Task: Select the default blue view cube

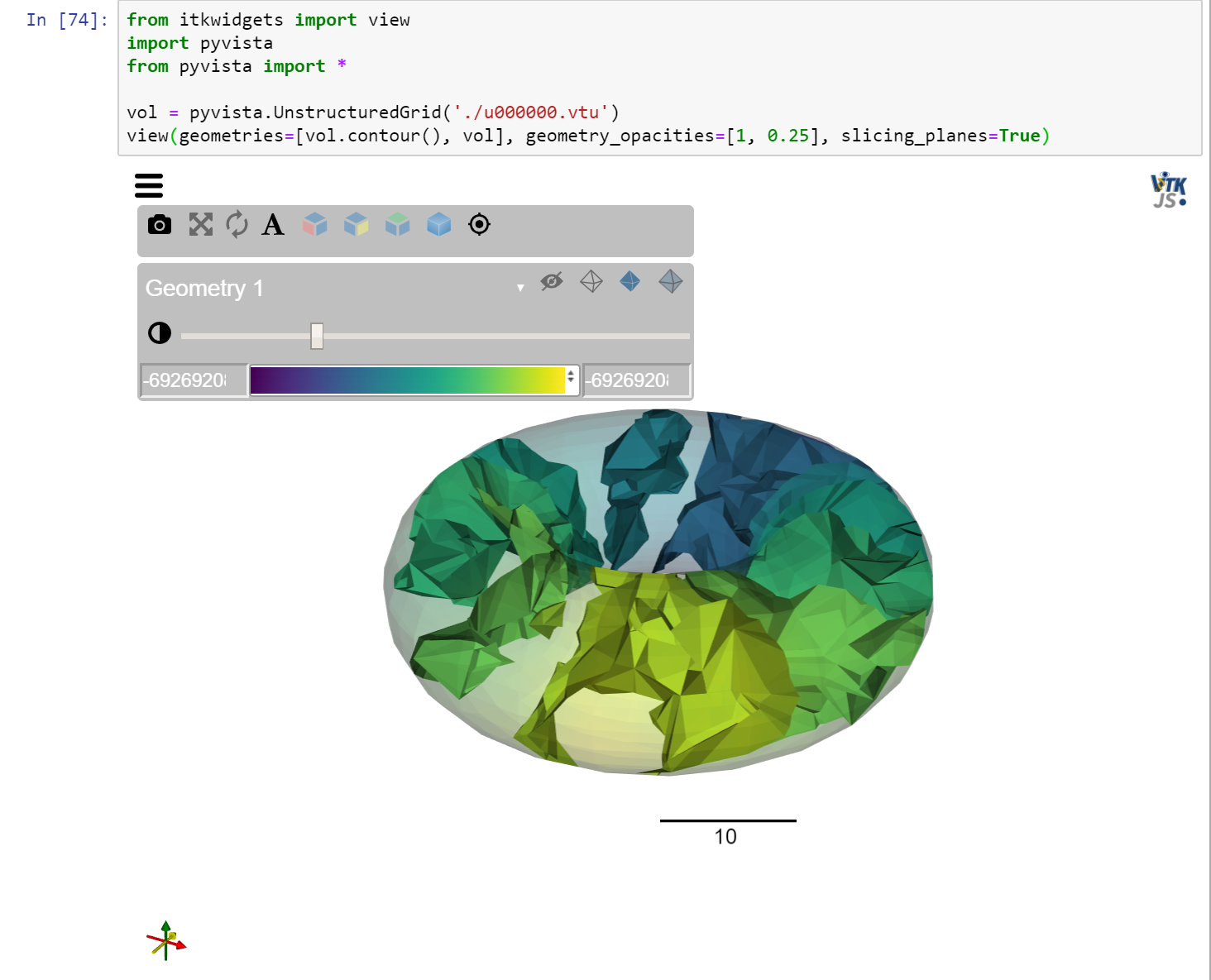Action: click(x=438, y=224)
